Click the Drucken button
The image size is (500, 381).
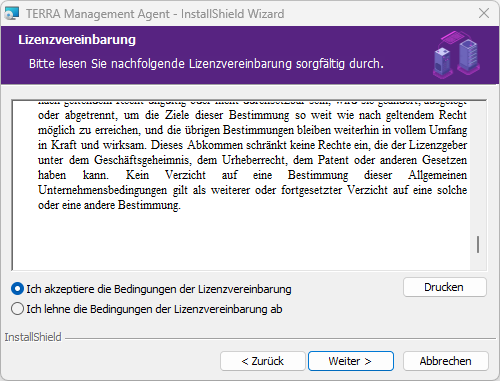tap(445, 287)
